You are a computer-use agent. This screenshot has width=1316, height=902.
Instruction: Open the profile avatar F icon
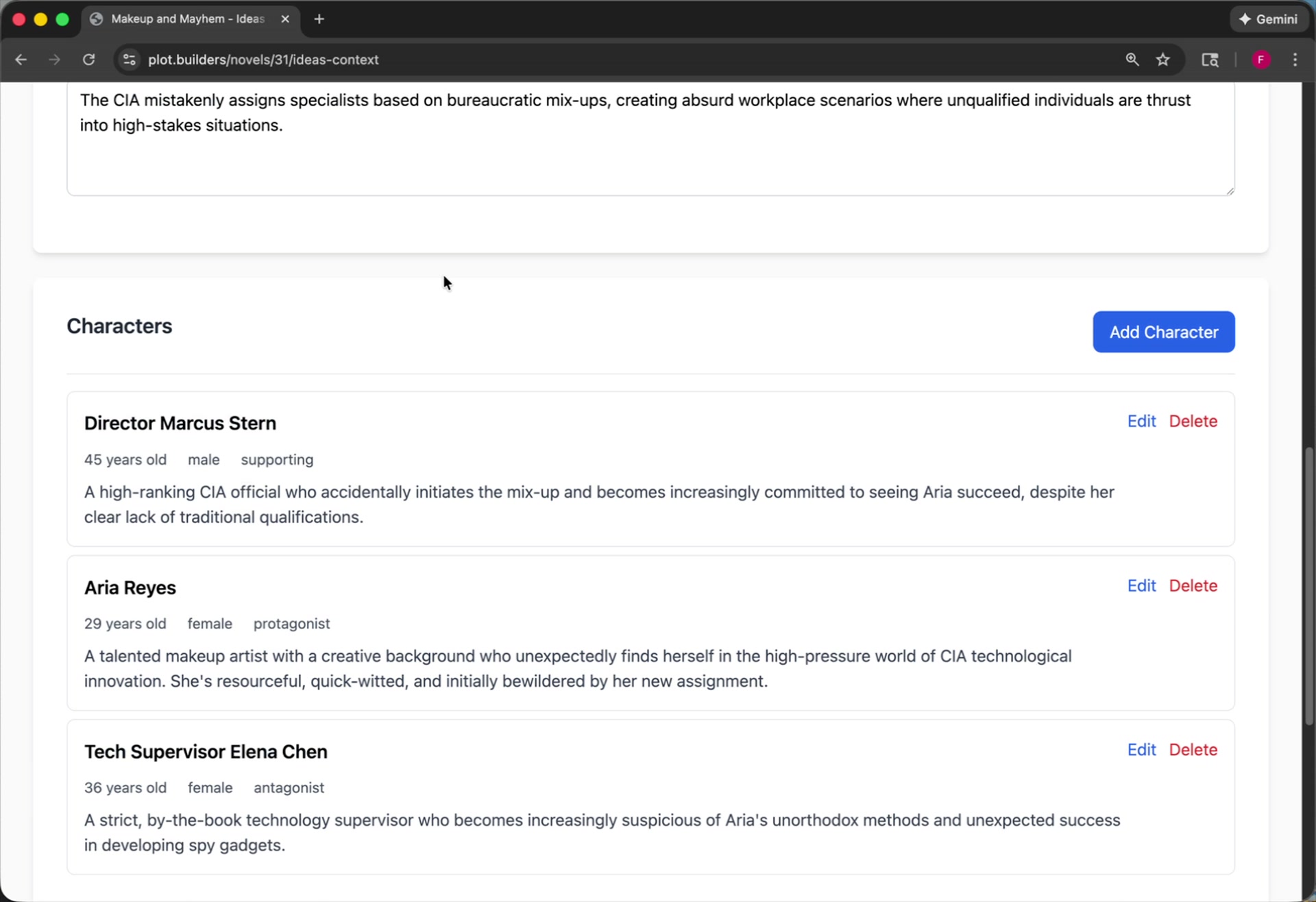[x=1260, y=60]
